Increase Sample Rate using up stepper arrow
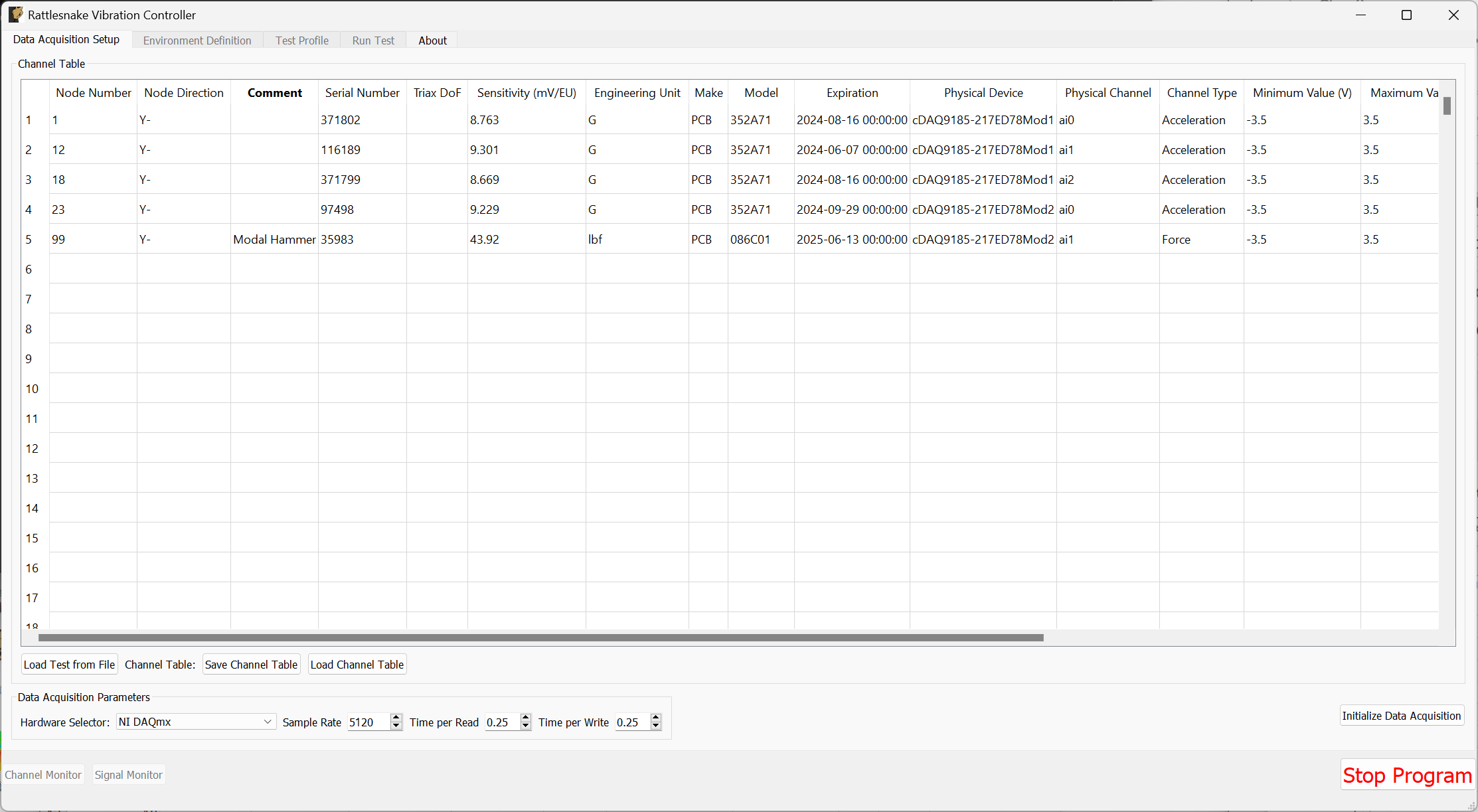Image resolution: width=1478 pixels, height=812 pixels. (x=396, y=718)
